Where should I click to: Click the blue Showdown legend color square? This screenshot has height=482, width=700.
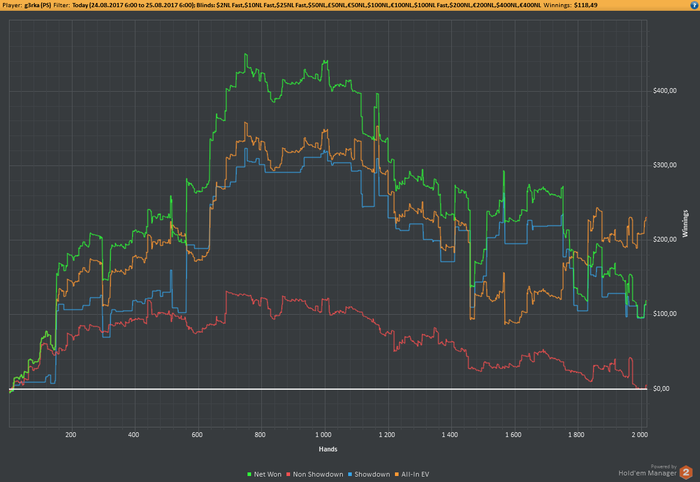click(x=350, y=474)
